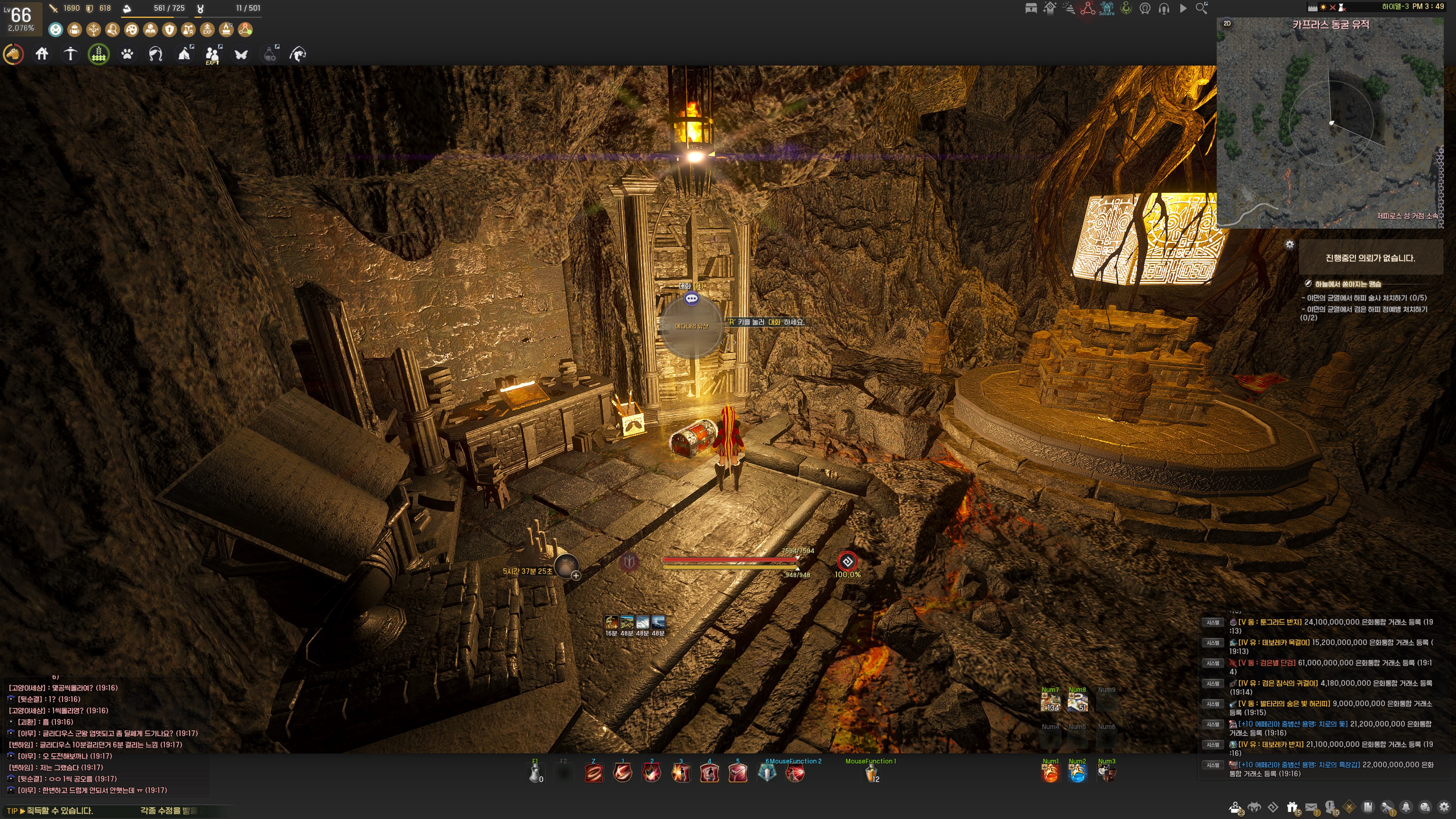The width and height of the screenshot is (1456, 819).
Task: Click the treasure chest icon in top toolbar
Action: (x=1031, y=8)
